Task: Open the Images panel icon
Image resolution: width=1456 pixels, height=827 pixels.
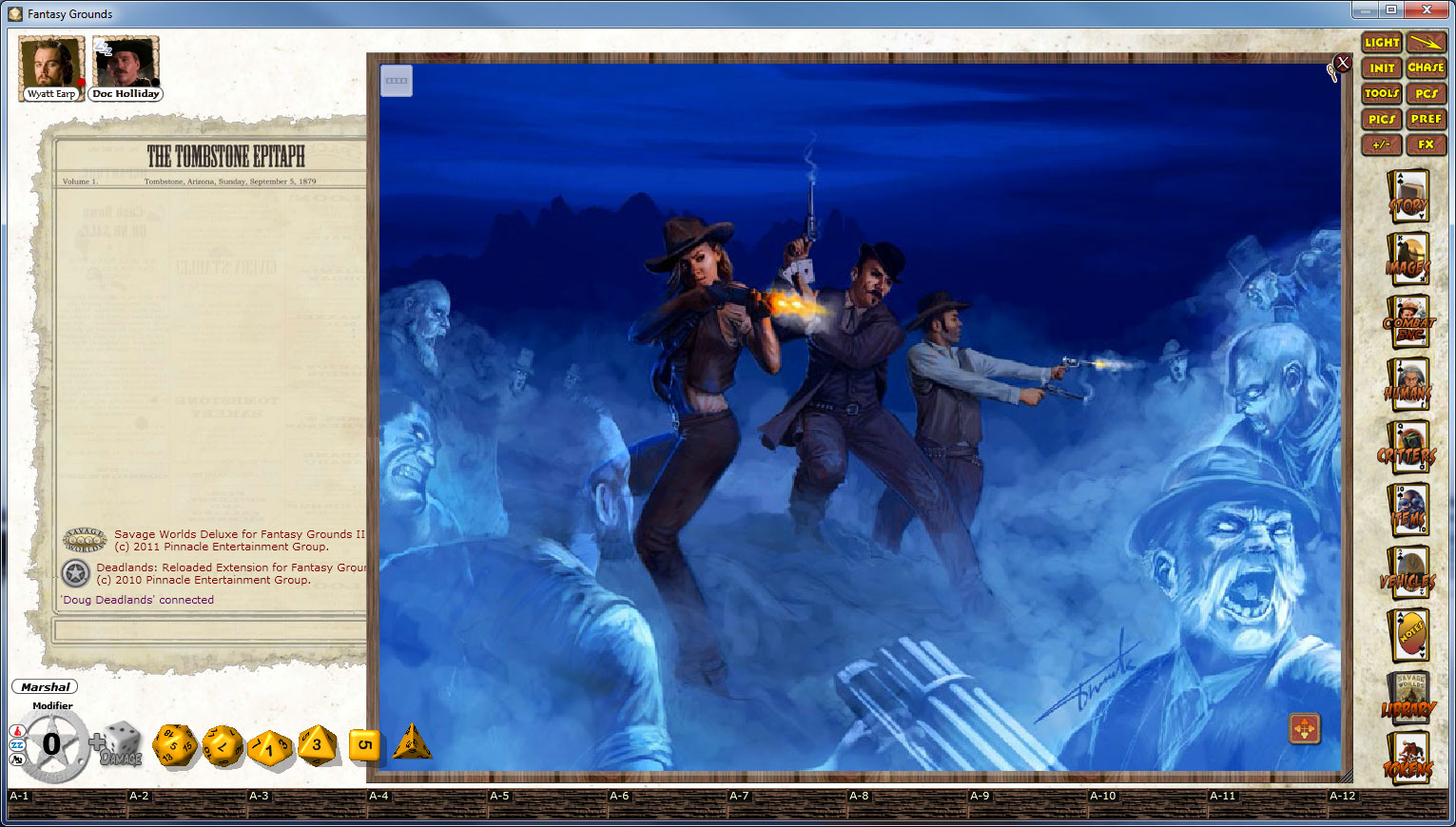Action: (x=1409, y=257)
